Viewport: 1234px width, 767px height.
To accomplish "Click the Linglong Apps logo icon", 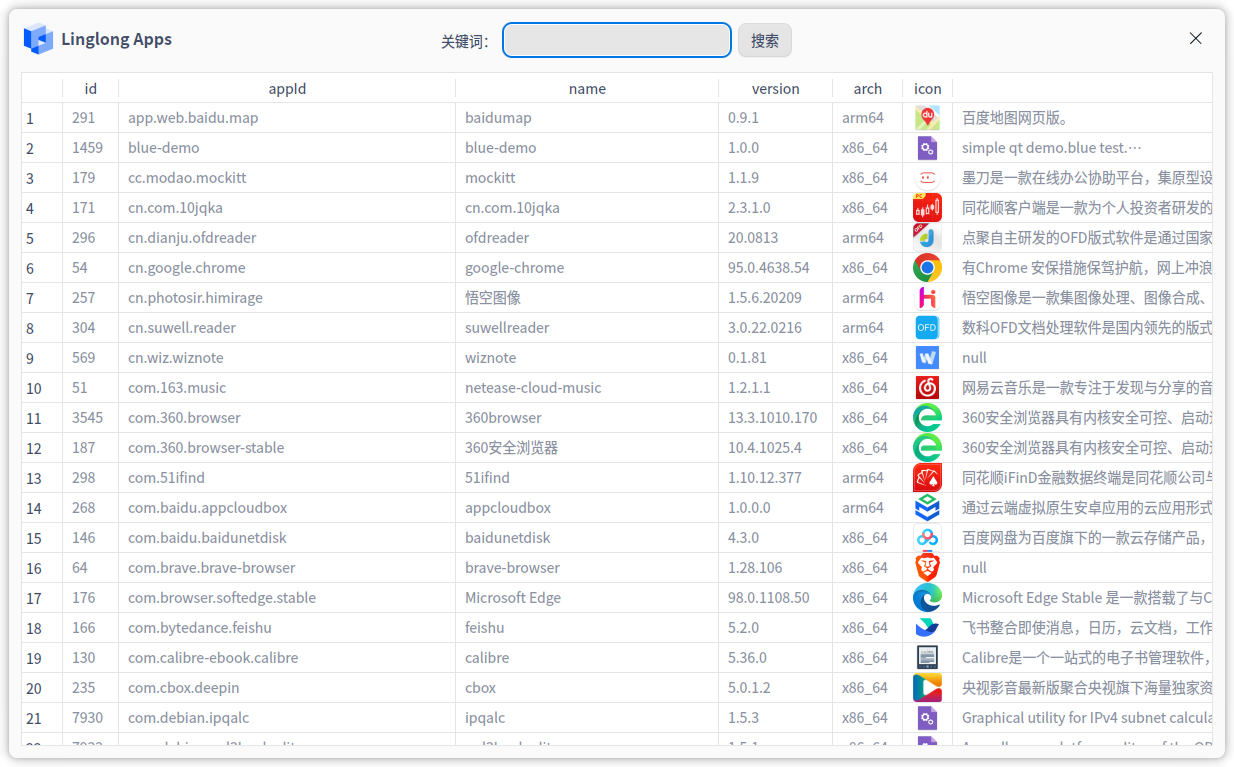I will [38, 39].
